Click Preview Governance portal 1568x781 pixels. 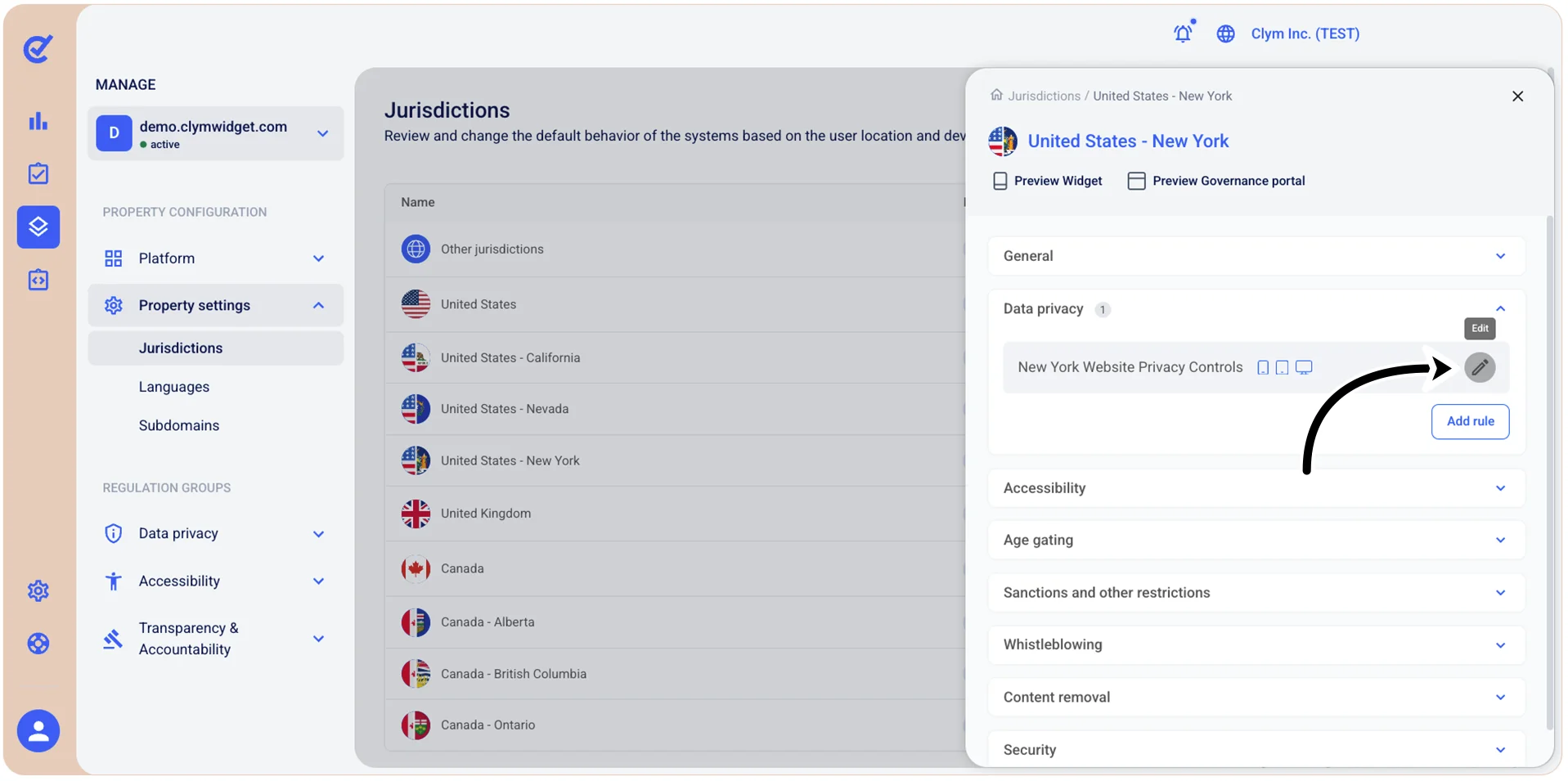coord(1216,181)
